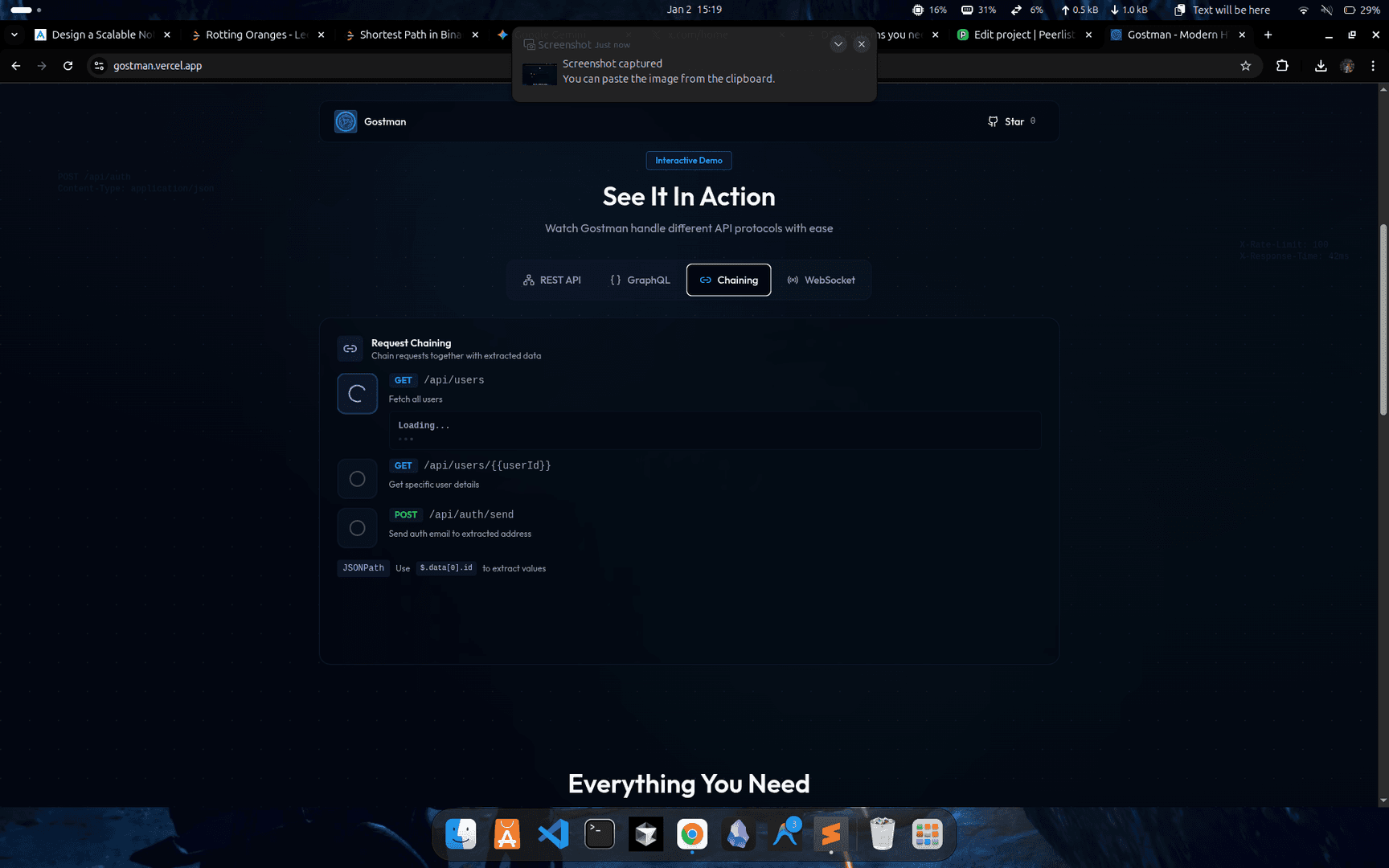
Task: Click the loading spinner for GET /api/users
Action: (357, 394)
